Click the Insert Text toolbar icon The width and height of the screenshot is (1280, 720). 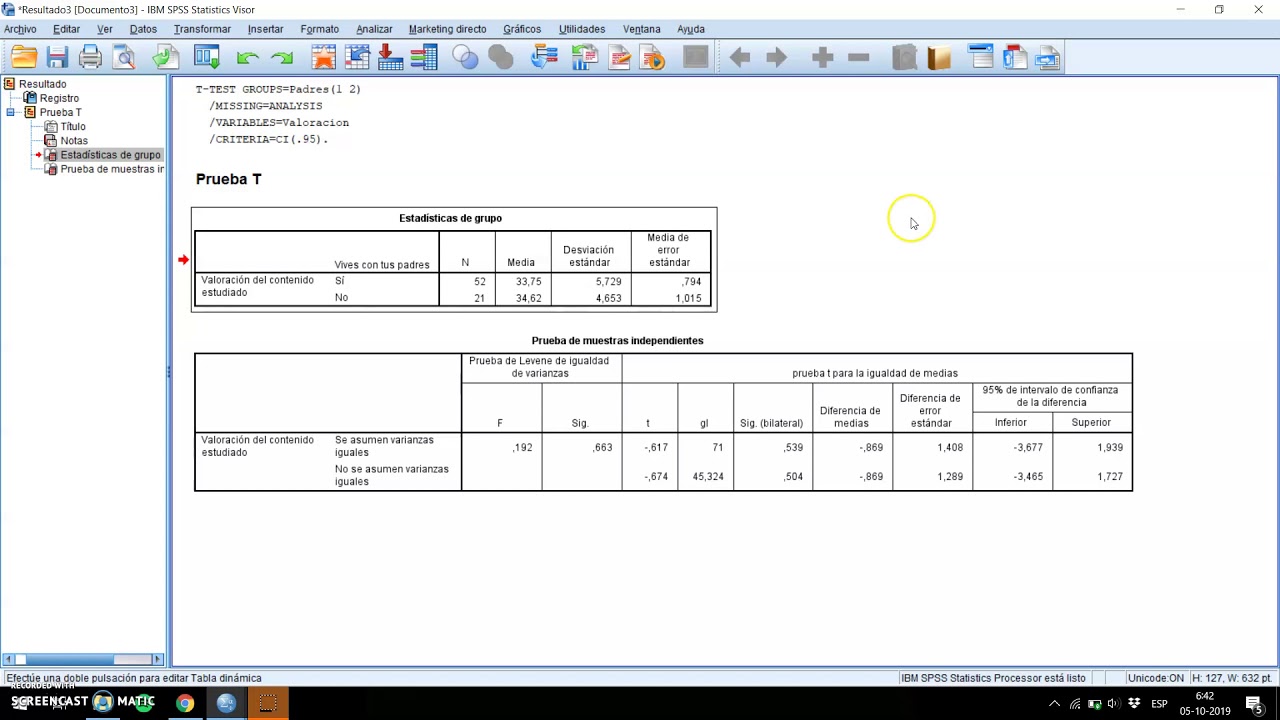1048,58
